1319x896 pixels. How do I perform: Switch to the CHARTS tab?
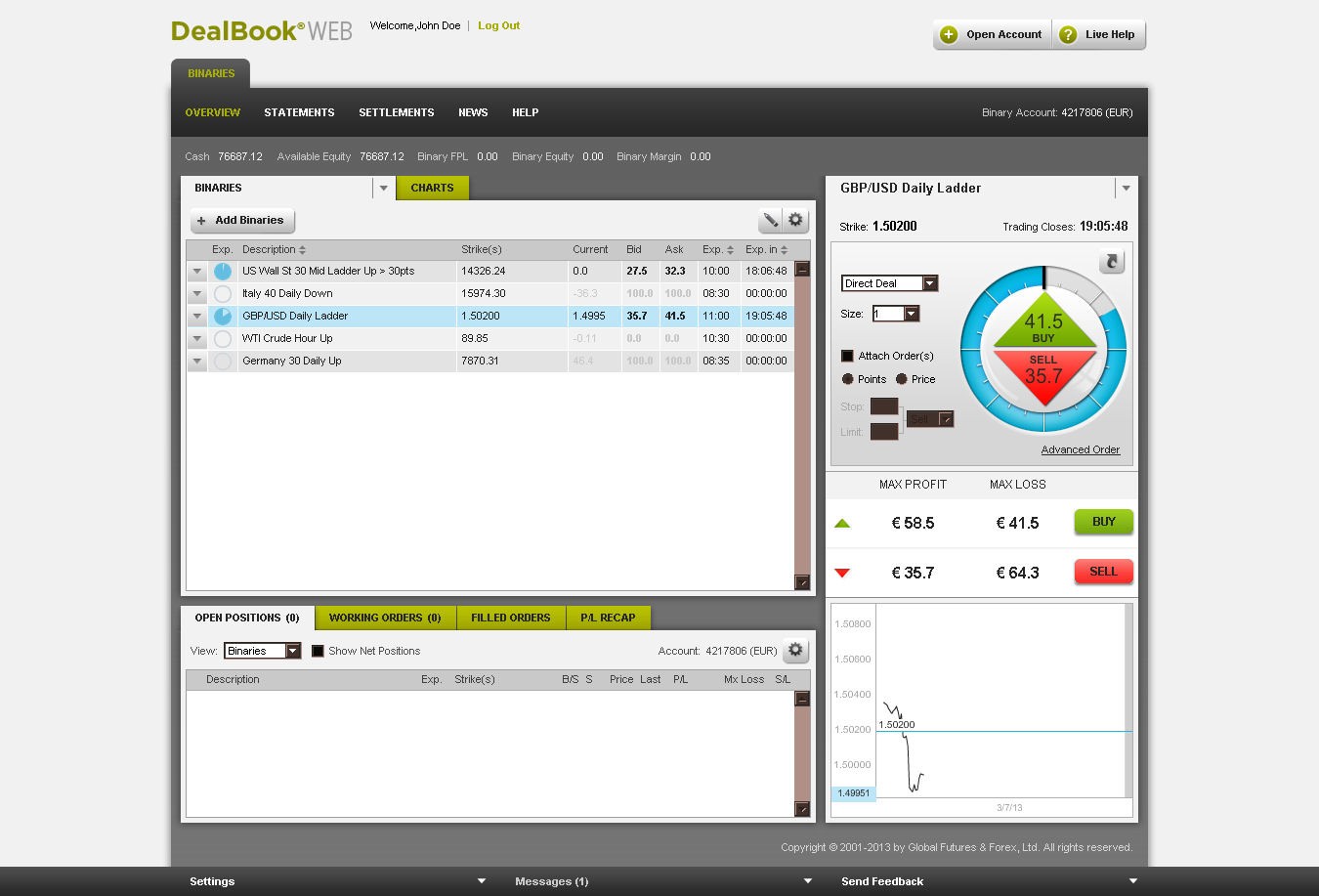click(x=432, y=188)
